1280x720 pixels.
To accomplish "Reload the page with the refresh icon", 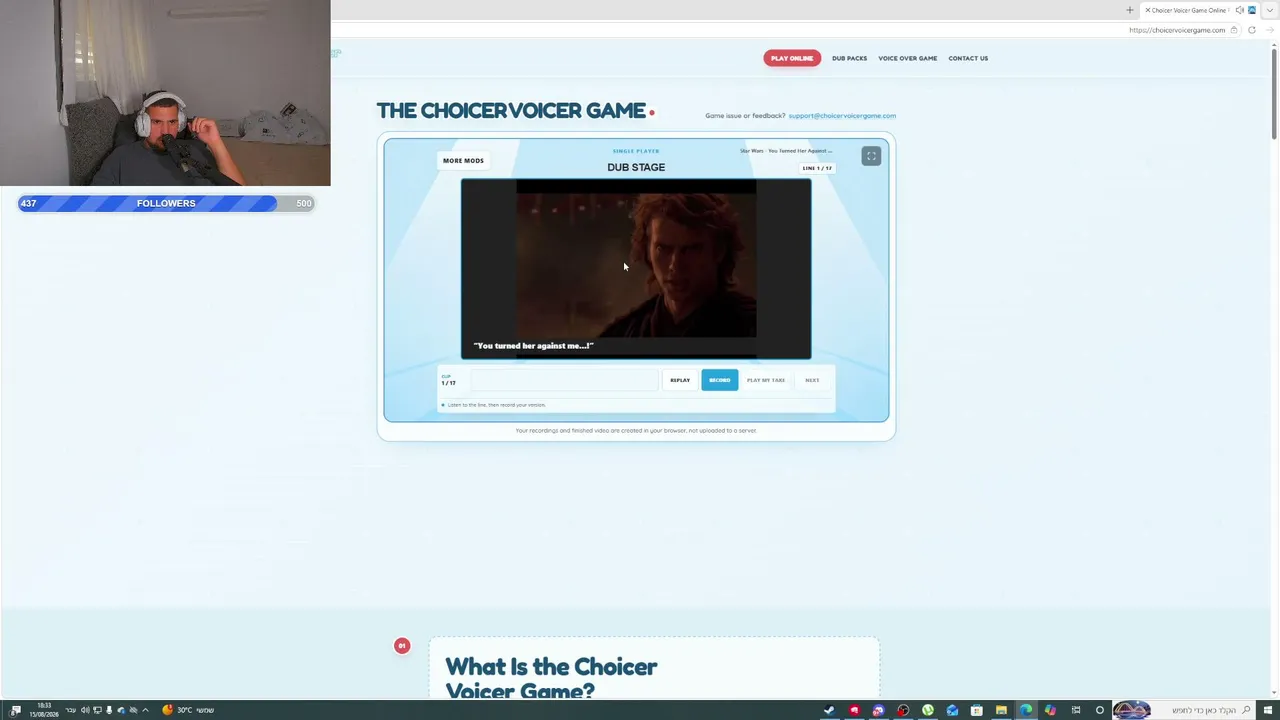I will coord(1251,30).
